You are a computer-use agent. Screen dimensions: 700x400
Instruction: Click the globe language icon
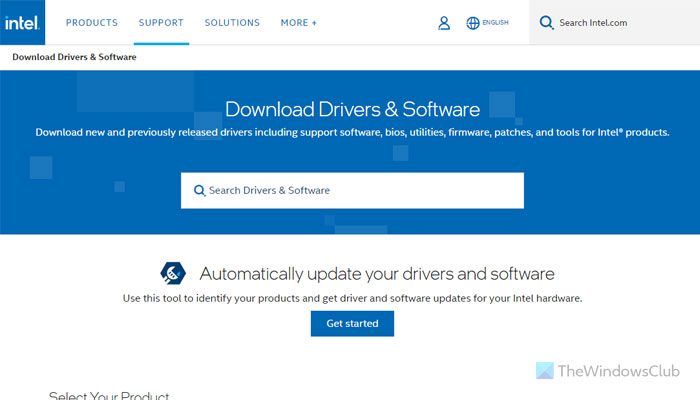[x=472, y=23]
